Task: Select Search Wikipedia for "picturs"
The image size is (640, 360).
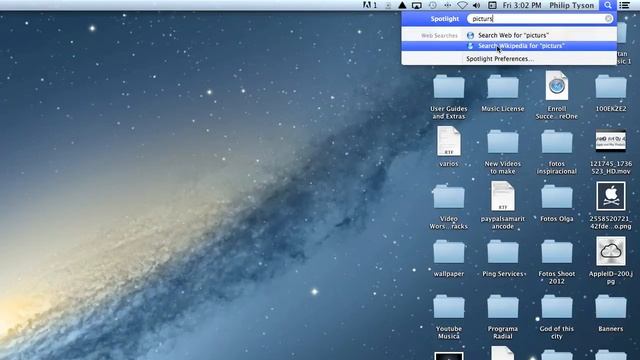Action: point(509,46)
